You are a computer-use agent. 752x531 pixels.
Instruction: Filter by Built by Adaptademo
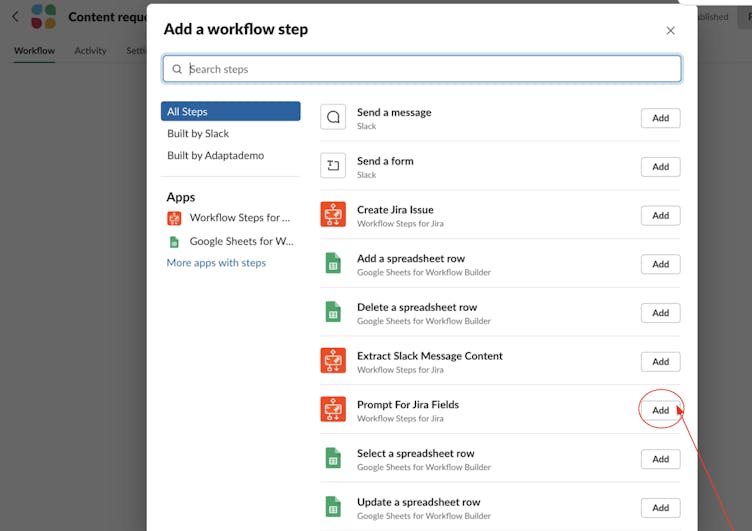(x=215, y=155)
